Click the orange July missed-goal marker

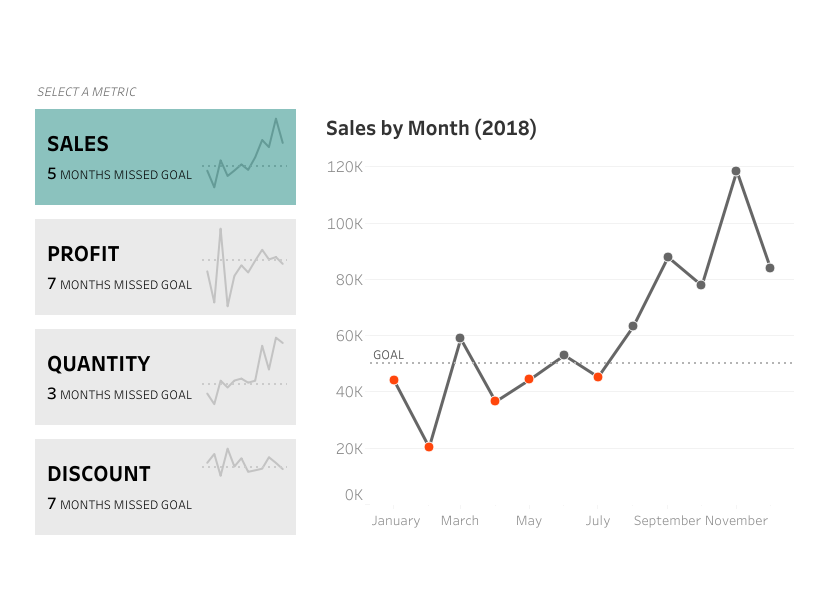(x=598, y=376)
